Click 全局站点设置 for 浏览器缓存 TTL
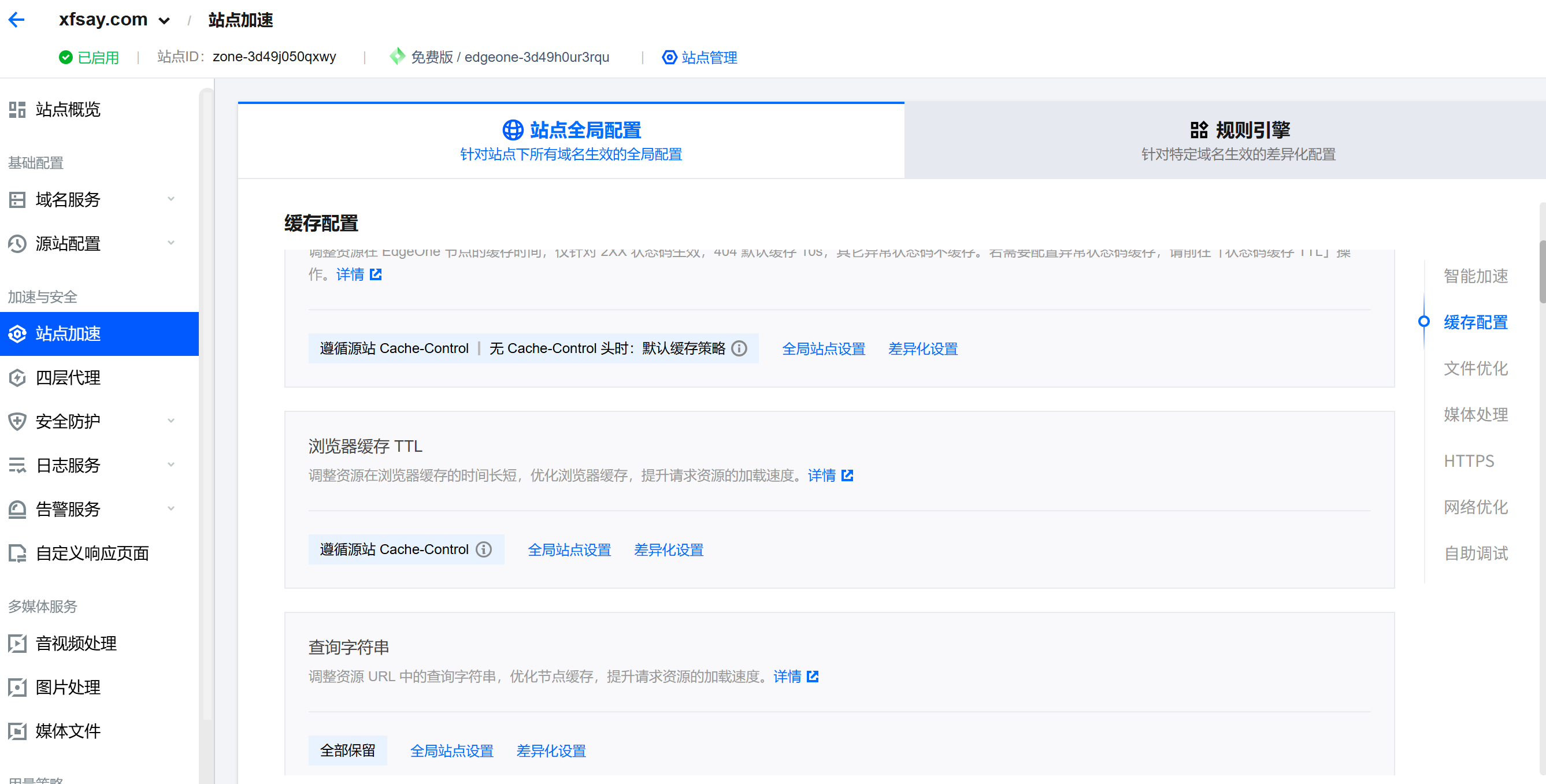Screen dimensions: 1546x784 569,550
